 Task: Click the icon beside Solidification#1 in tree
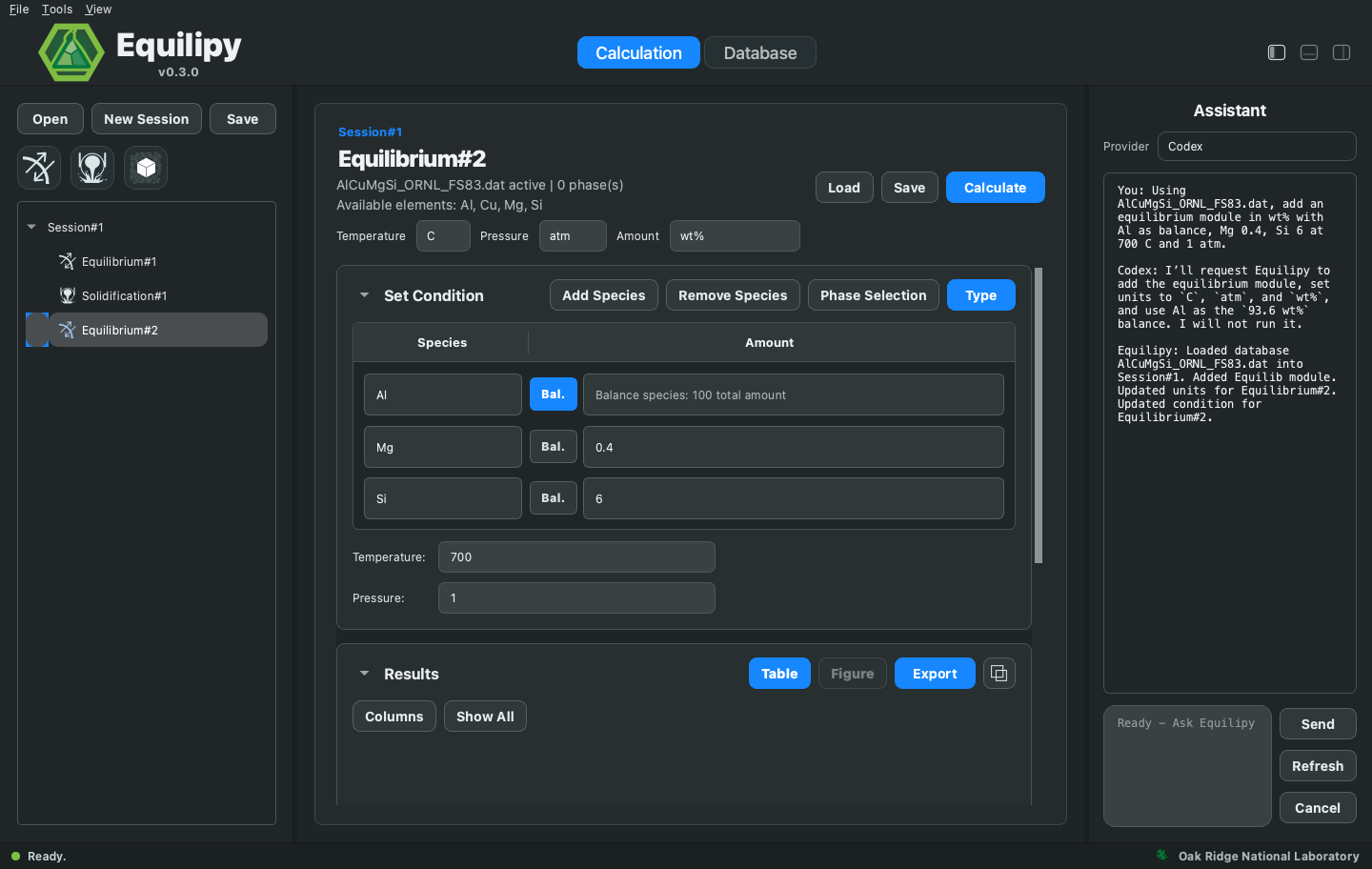pos(67,295)
